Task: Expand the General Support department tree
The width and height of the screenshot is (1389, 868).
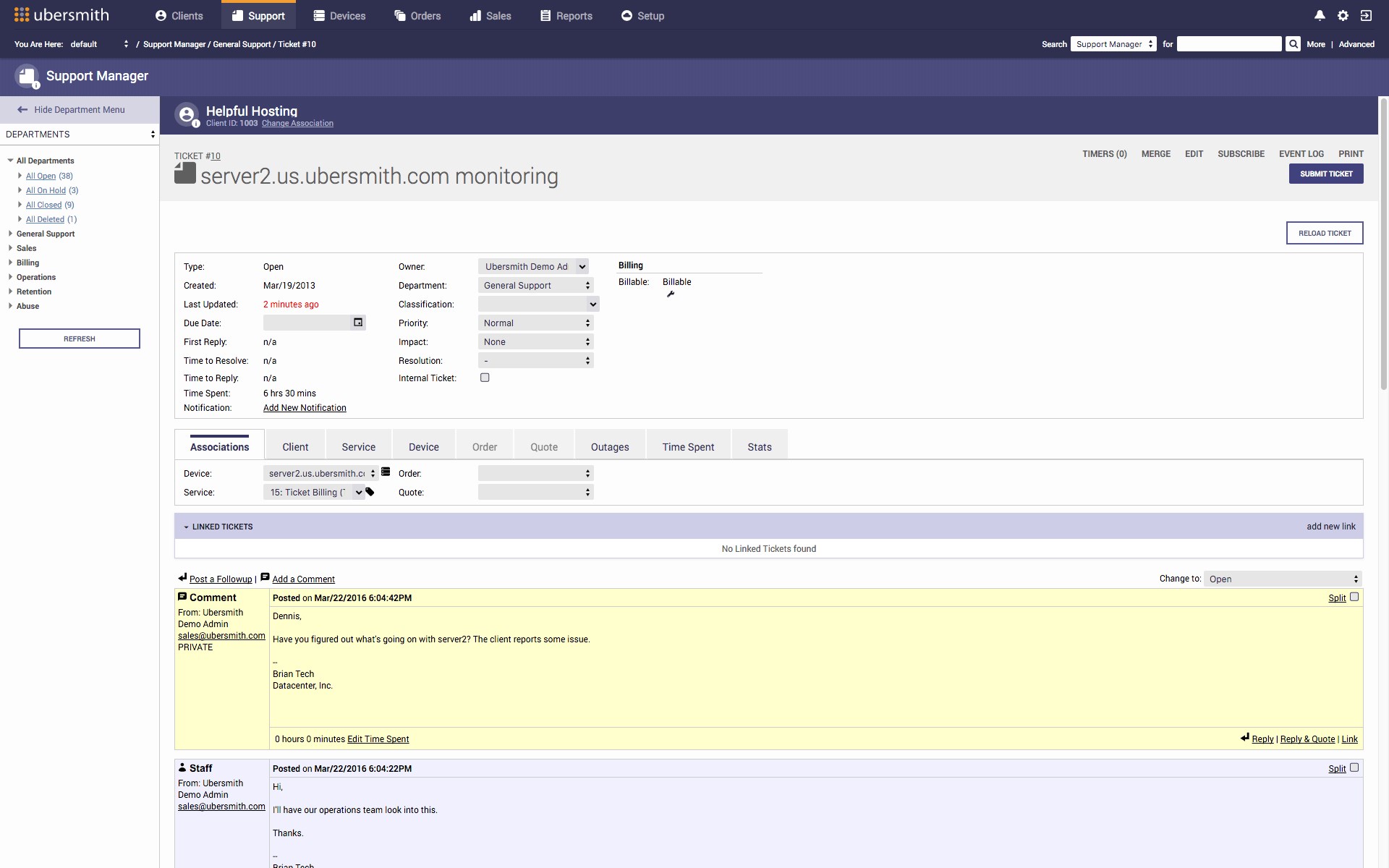Action: tap(11, 234)
